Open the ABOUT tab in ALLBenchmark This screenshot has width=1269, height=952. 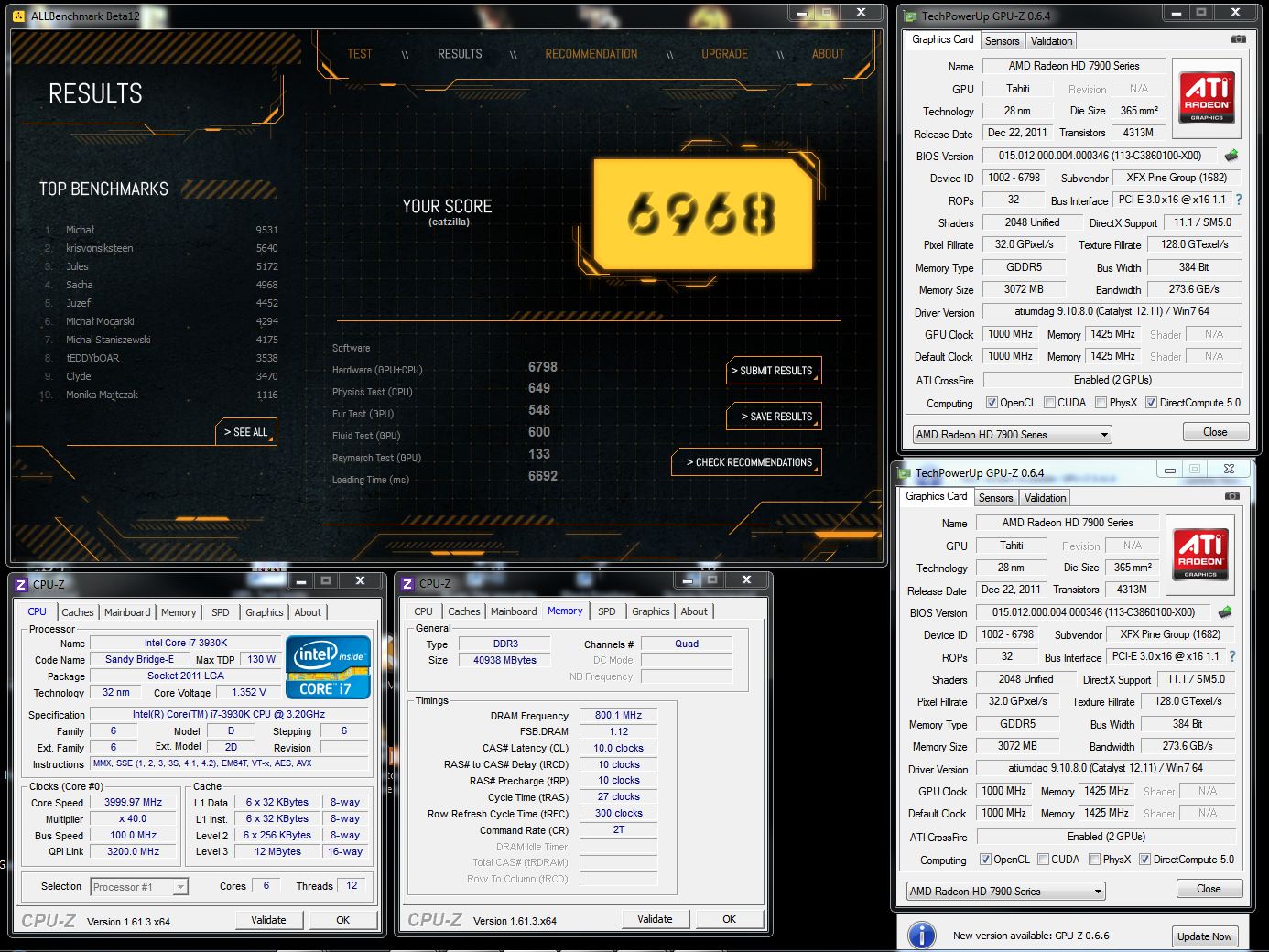pyautogui.click(x=828, y=54)
